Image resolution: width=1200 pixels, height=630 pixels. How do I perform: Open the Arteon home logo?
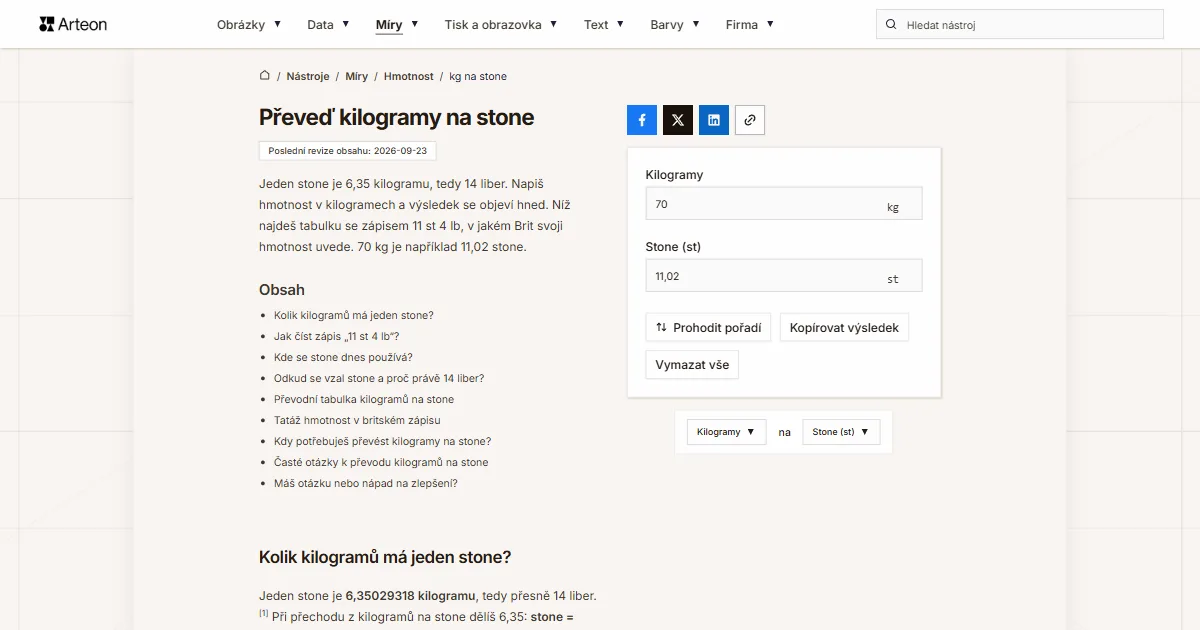(x=73, y=24)
